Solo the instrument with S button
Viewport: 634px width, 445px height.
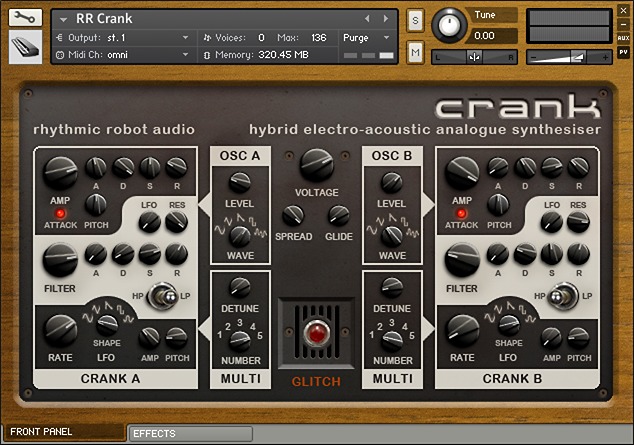(x=415, y=20)
